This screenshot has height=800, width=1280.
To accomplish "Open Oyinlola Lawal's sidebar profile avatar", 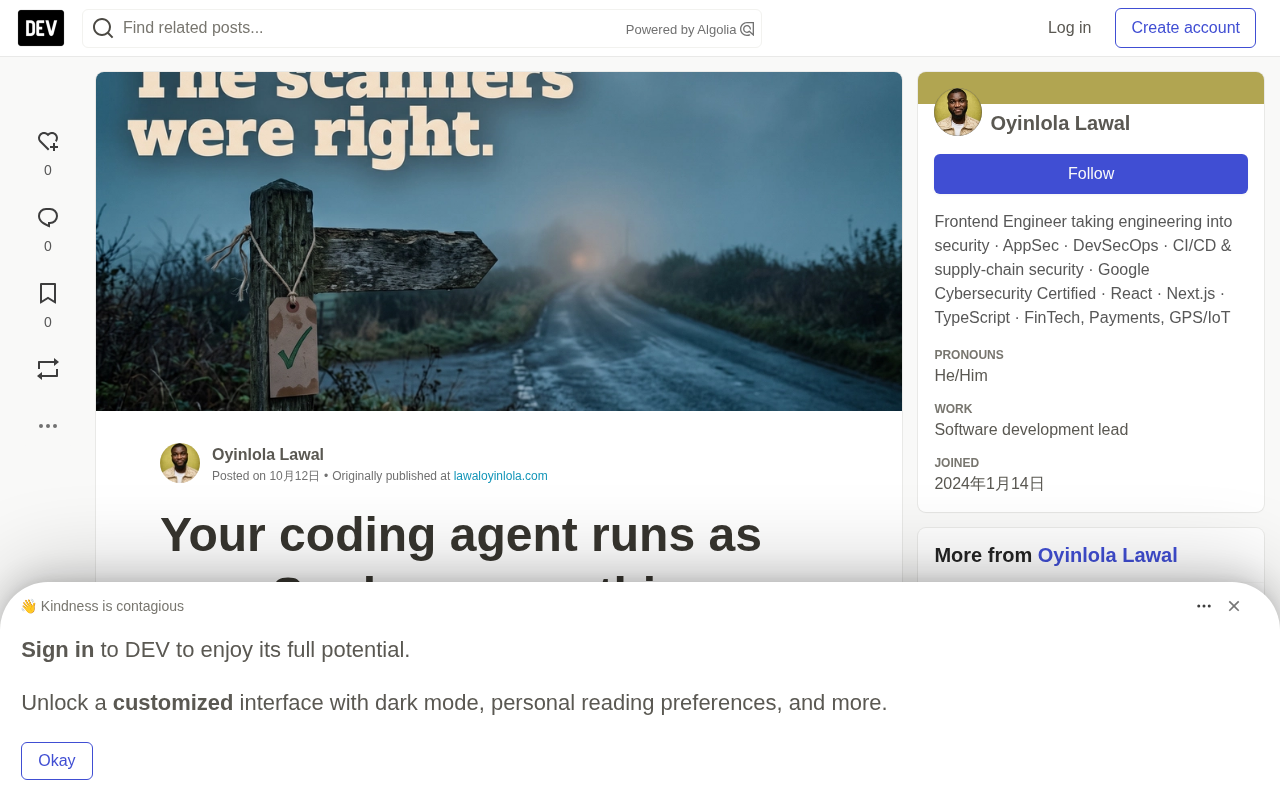I will tap(958, 112).
